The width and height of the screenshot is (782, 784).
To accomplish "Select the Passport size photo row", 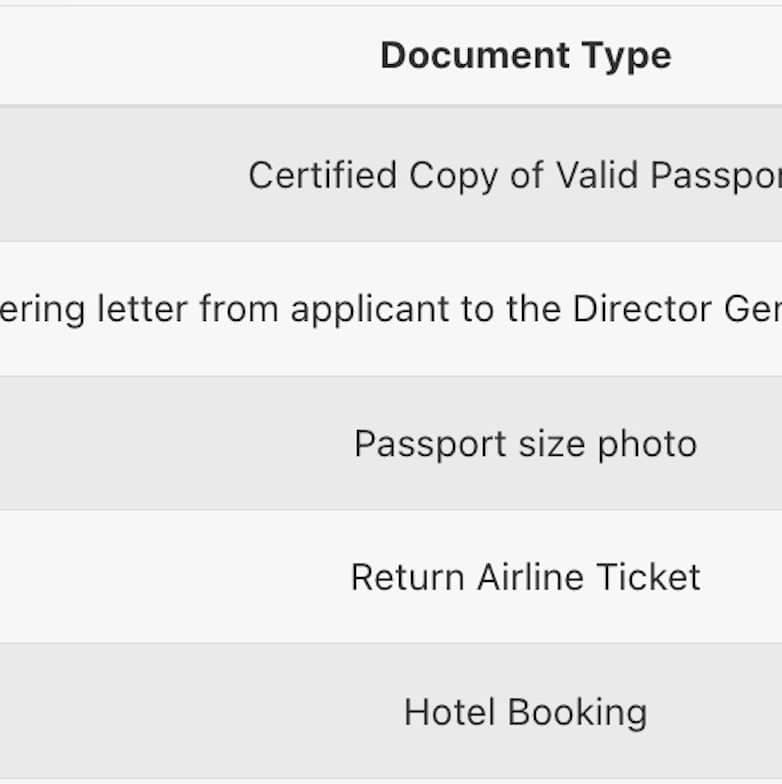I will [524, 444].
